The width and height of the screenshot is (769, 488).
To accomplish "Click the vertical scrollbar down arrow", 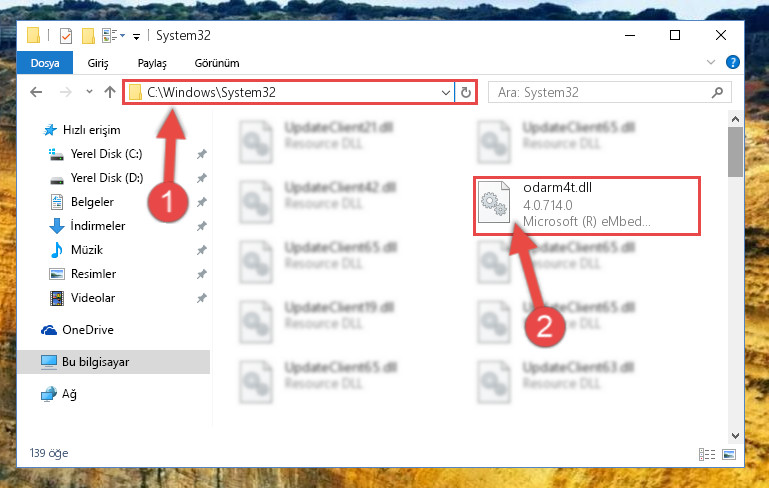I will (735, 436).
